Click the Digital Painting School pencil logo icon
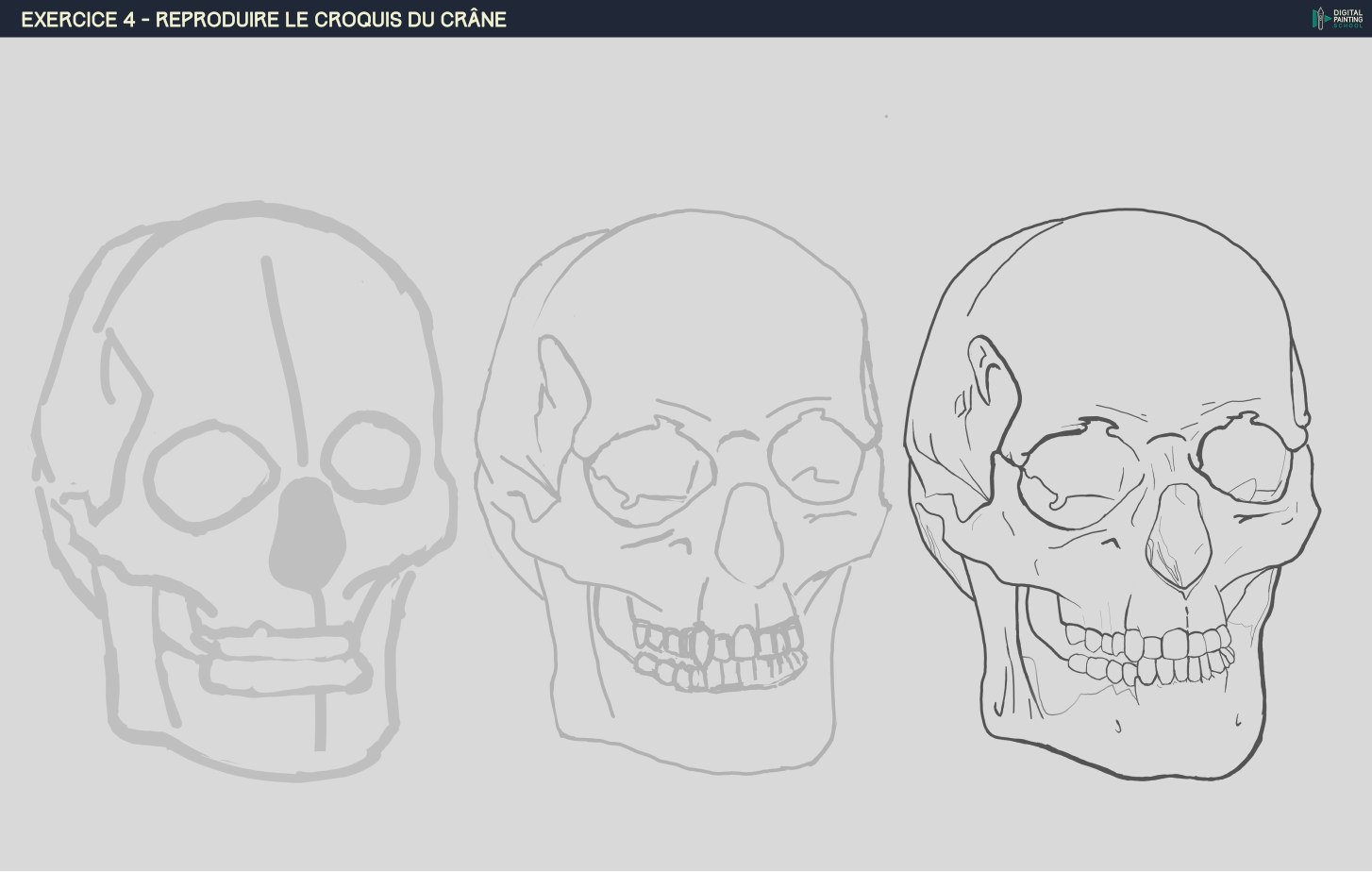Screen dimensions: 1372x872 click(x=1320, y=18)
